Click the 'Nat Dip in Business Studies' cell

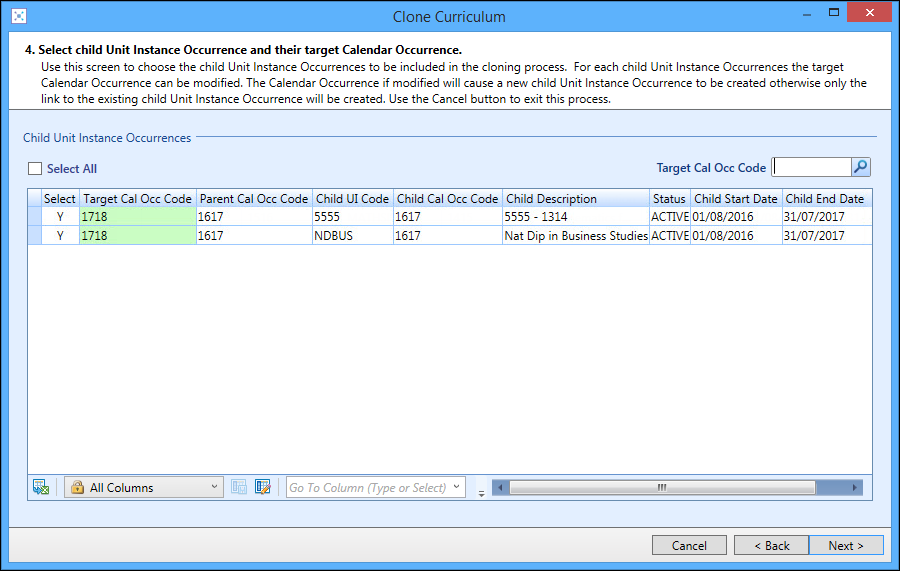point(576,235)
